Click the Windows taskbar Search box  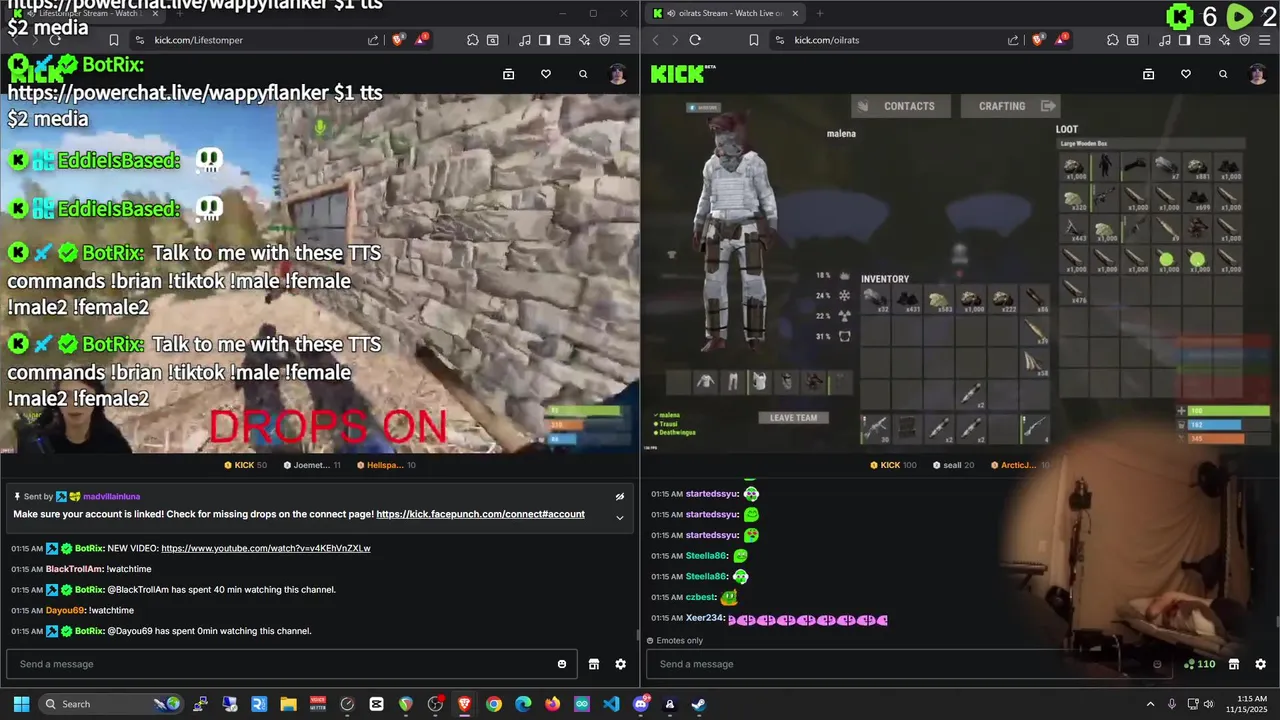coord(111,704)
